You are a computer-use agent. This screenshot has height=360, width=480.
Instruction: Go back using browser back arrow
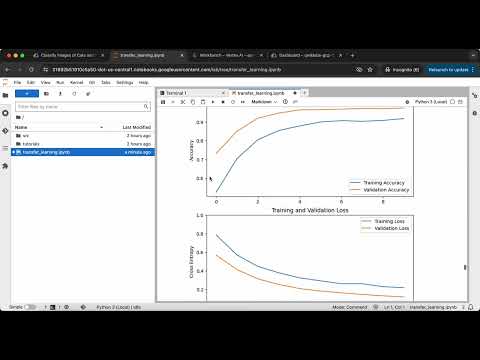coord(7,70)
